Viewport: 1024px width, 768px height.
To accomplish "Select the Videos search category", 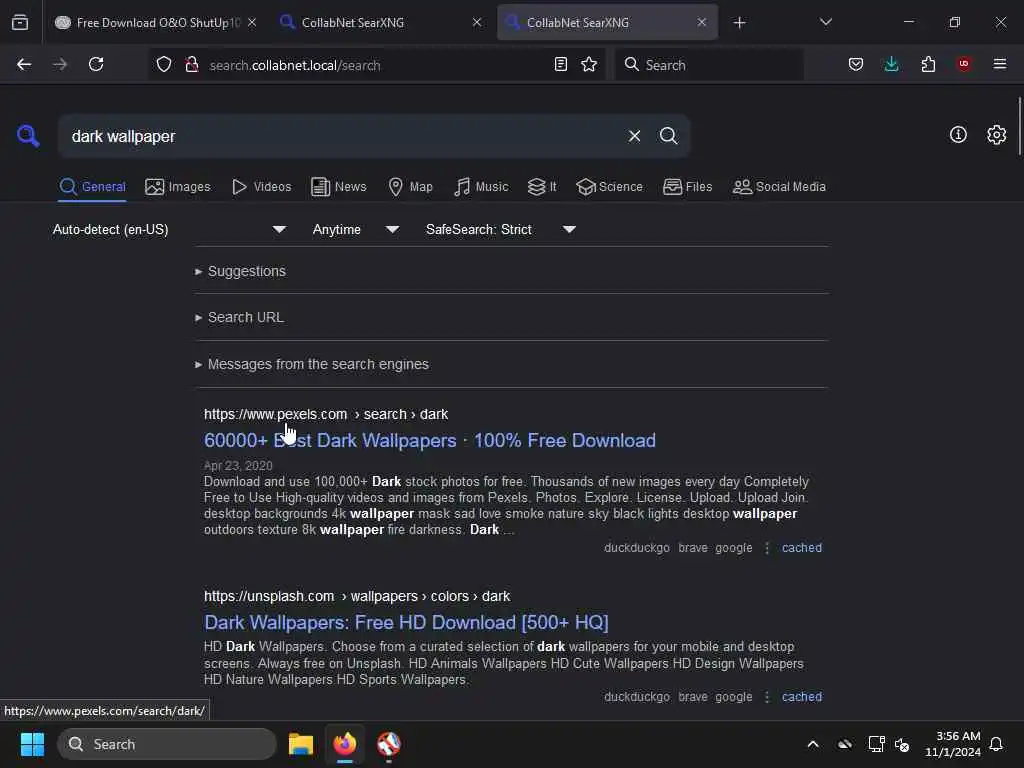I will 261,187.
